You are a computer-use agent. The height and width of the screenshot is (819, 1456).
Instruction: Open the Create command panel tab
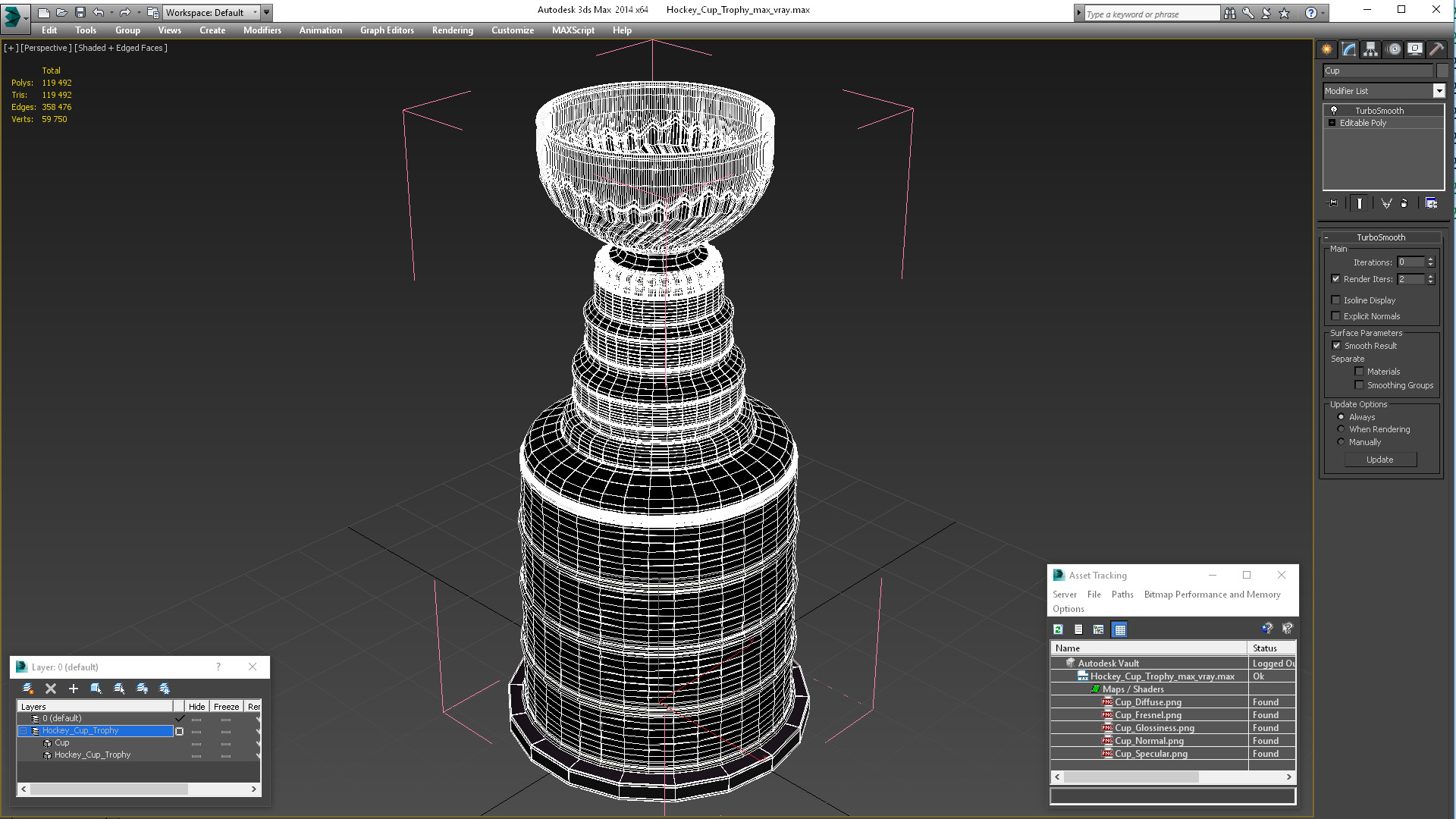click(1326, 49)
